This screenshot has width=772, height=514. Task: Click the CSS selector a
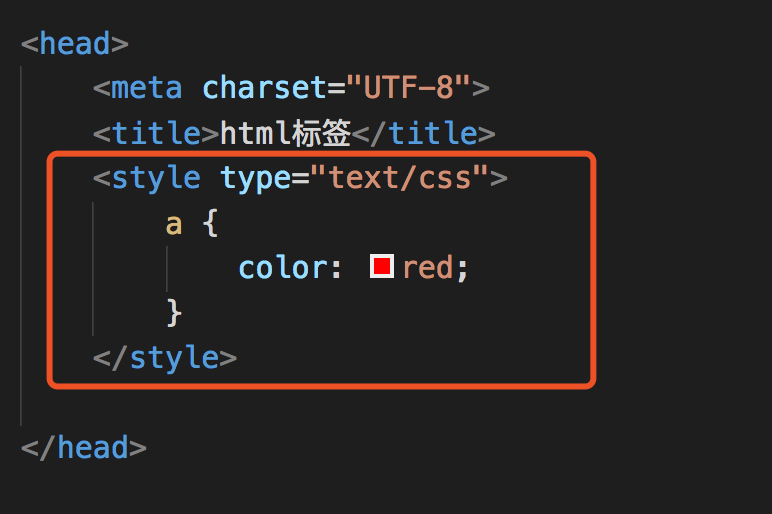pyautogui.click(x=174, y=223)
